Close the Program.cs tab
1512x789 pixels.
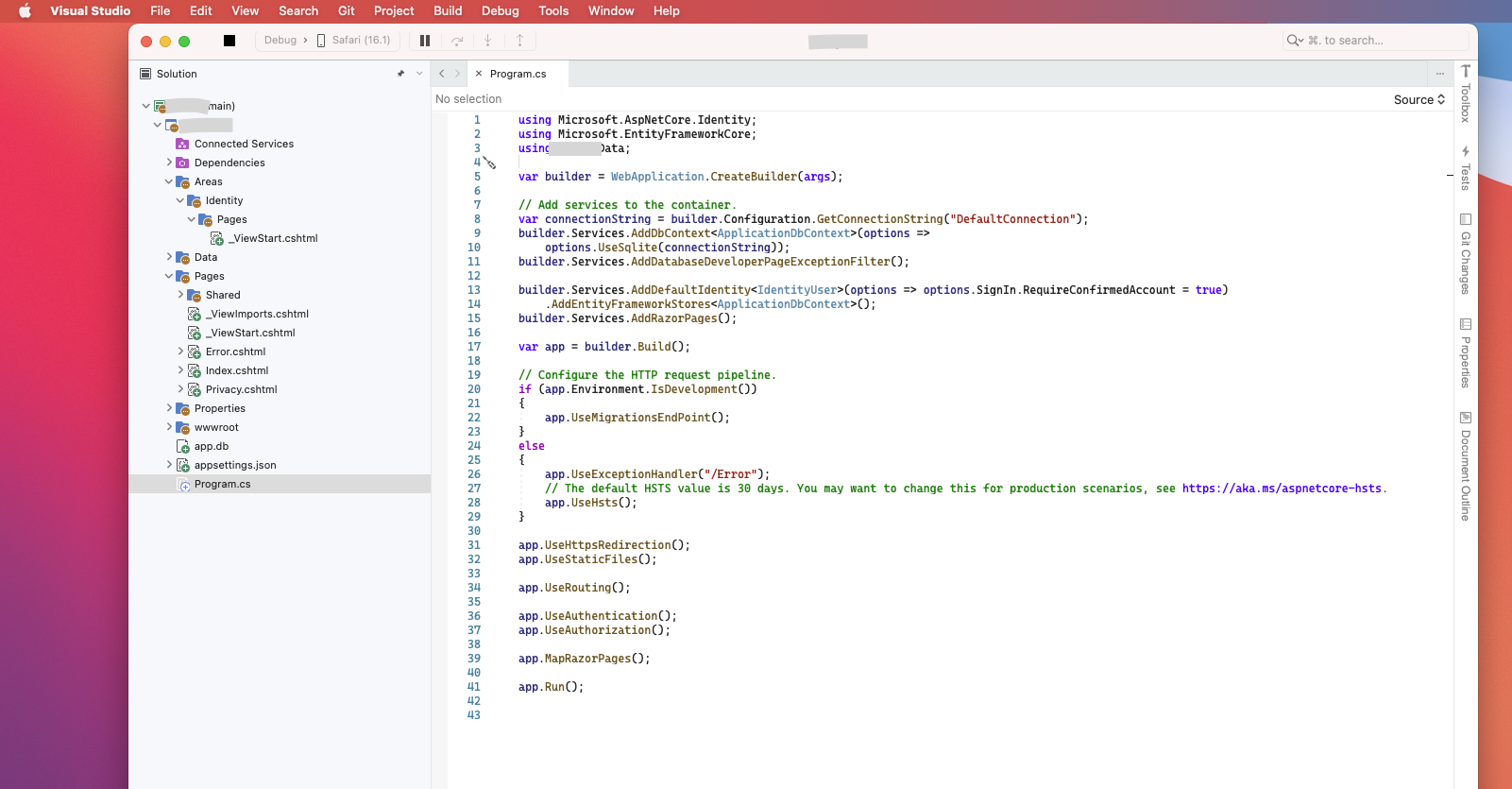(x=479, y=74)
